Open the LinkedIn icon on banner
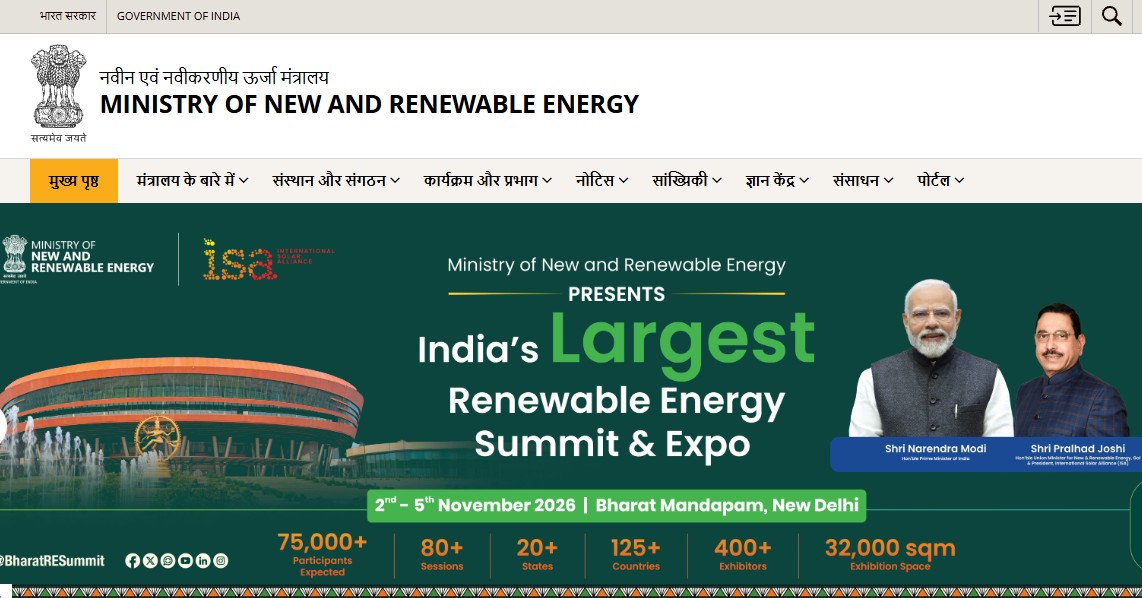The image size is (1142, 598). coord(203,560)
